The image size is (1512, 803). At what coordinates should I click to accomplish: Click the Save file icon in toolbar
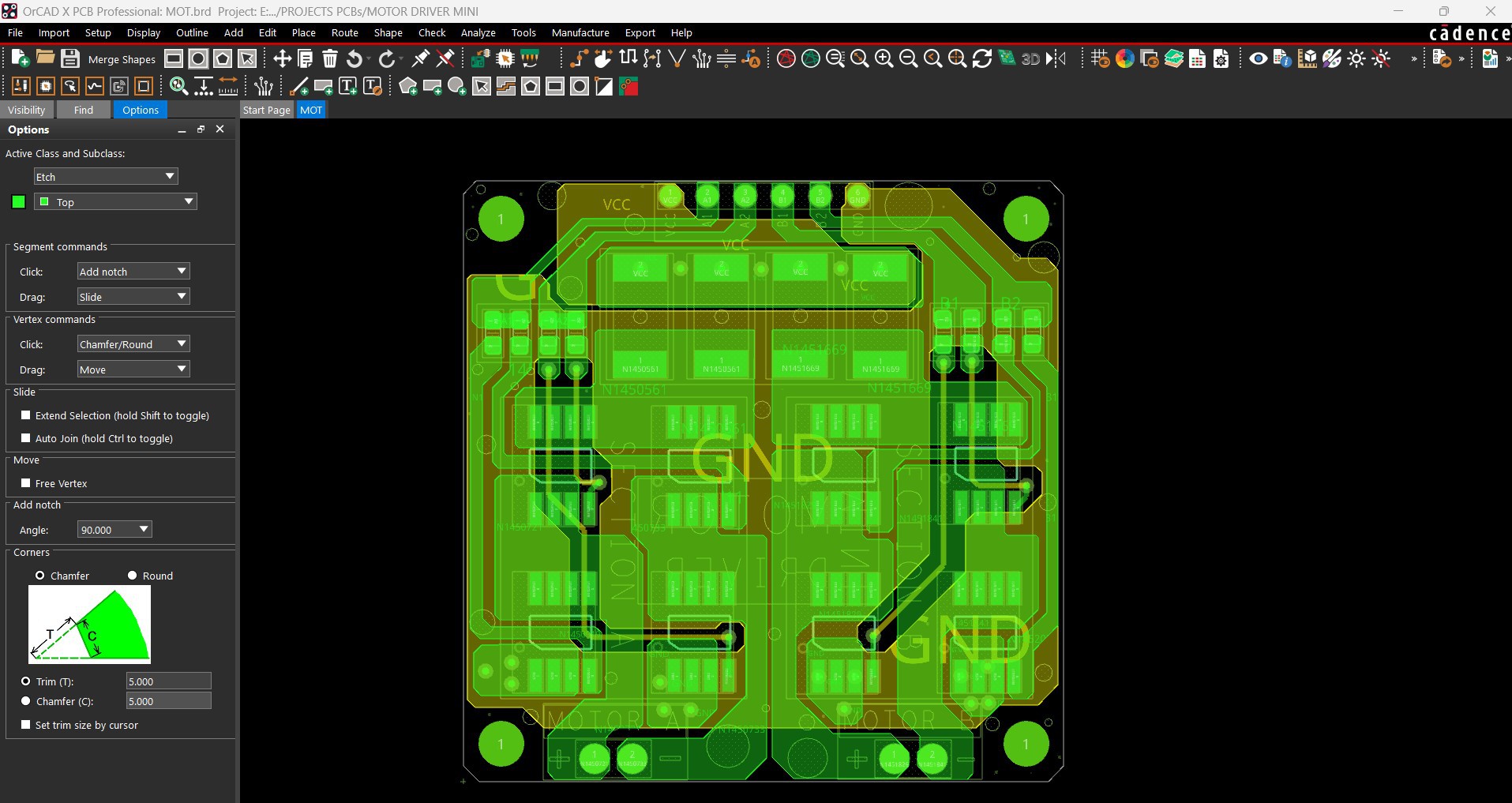70,58
